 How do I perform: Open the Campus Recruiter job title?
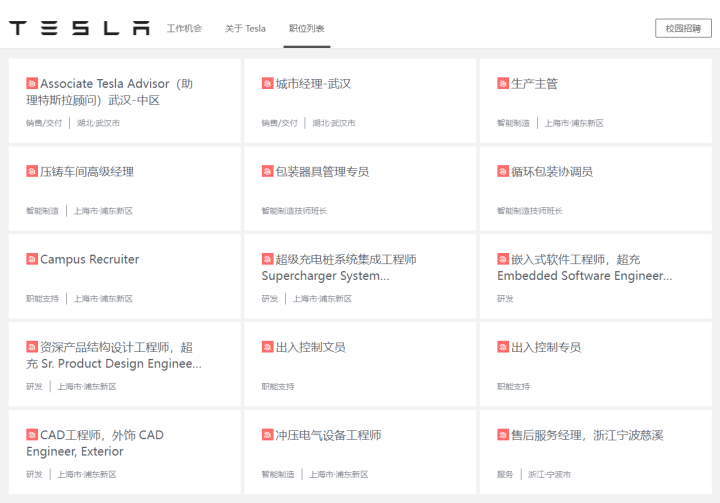[90, 260]
